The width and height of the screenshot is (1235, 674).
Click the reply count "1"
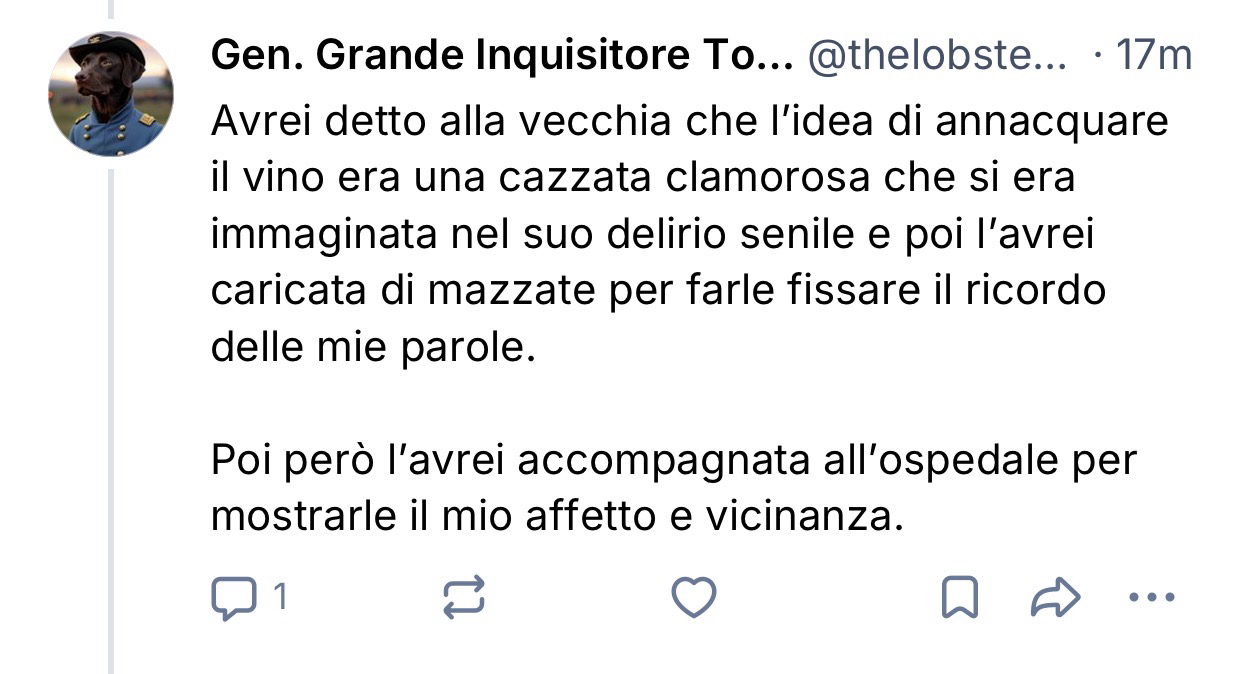[280, 598]
